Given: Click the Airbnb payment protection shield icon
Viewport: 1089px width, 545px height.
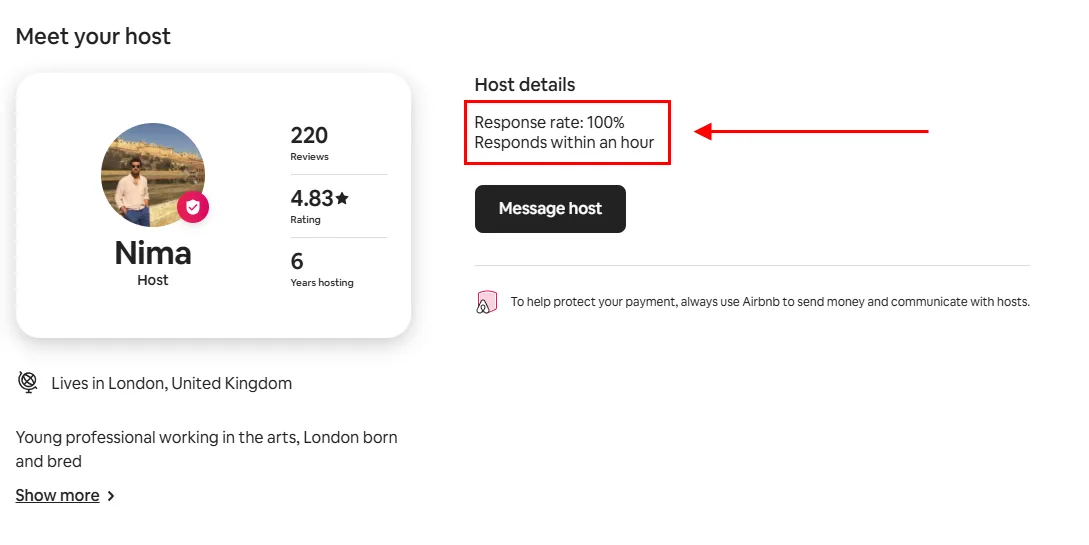Looking at the screenshot, I should pos(487,302).
